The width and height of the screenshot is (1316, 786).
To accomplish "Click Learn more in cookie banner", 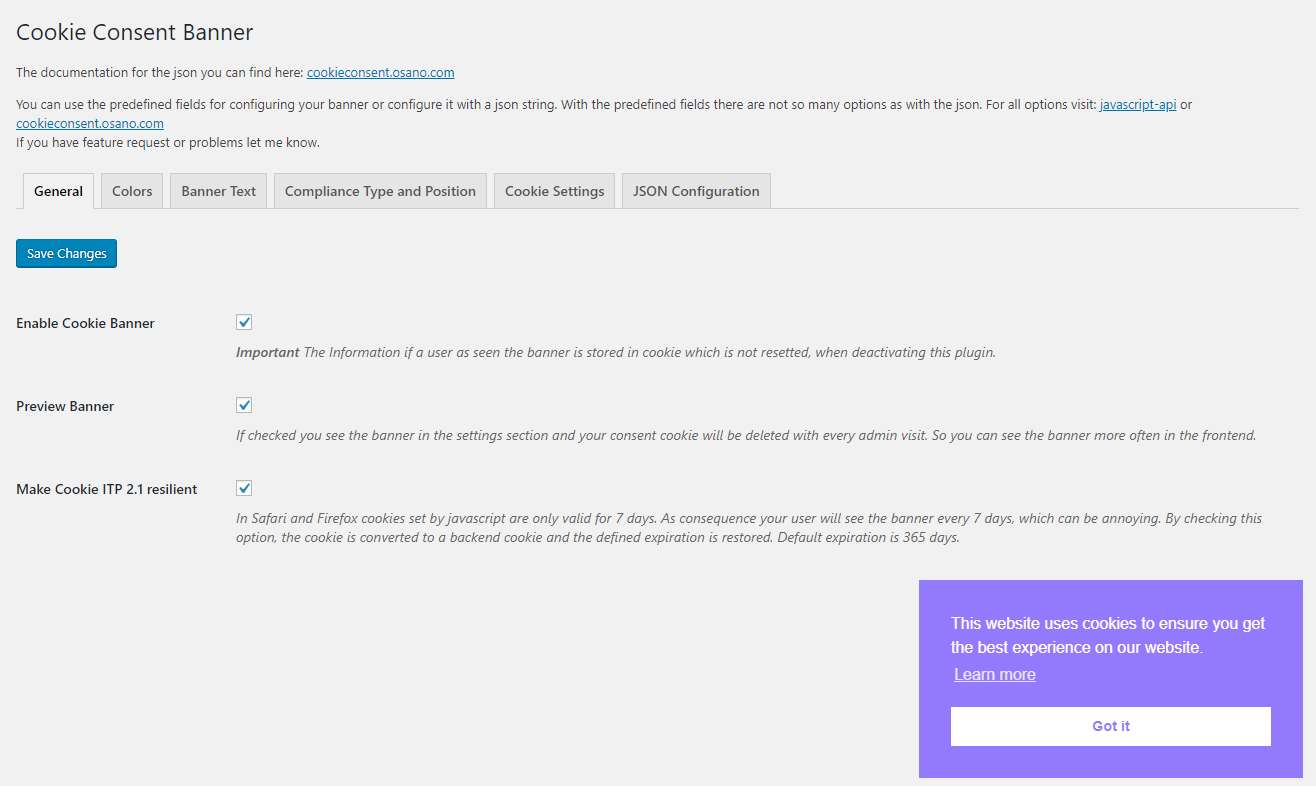I will click(x=995, y=674).
